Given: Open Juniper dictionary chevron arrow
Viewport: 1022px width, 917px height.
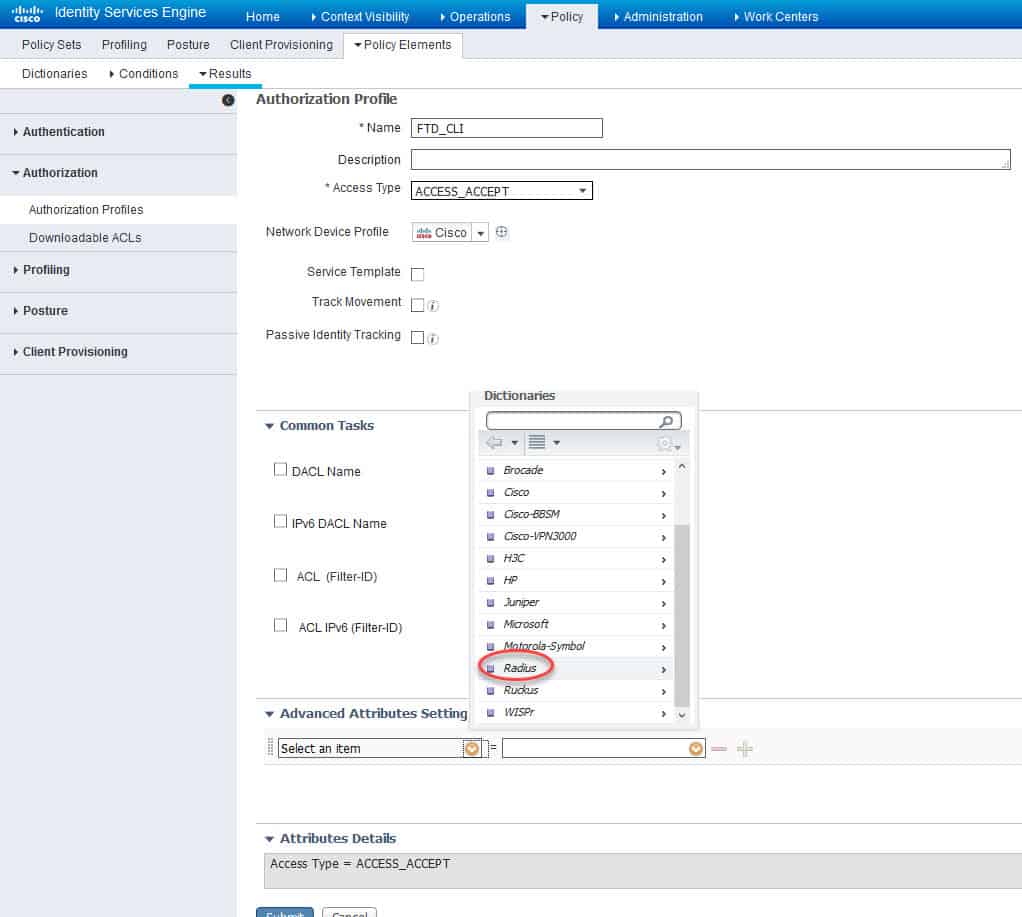Looking at the screenshot, I should pos(664,604).
